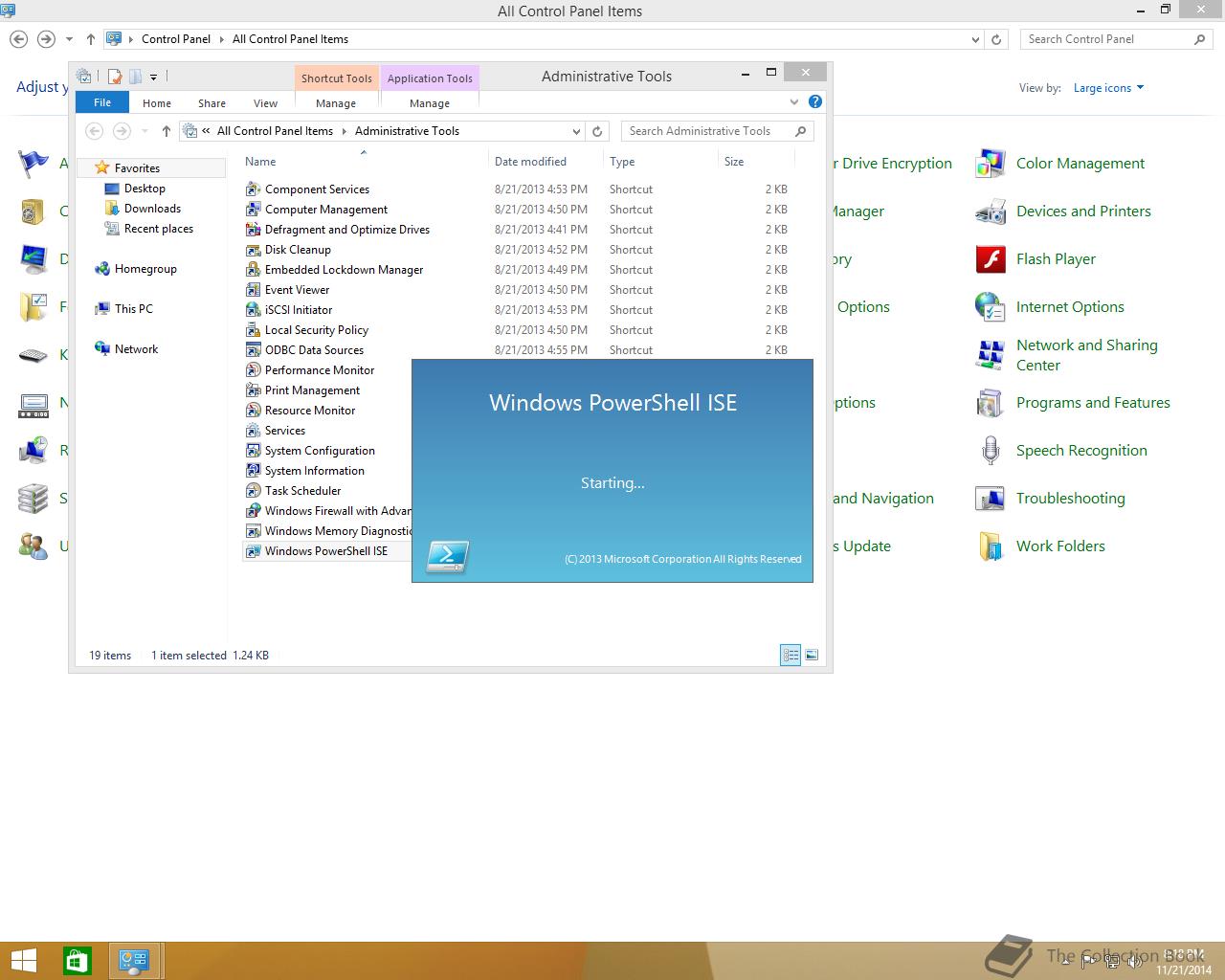This screenshot has height=980, width=1225.
Task: Expand breadcrumb arrow after Control Panel
Action: click(221, 39)
